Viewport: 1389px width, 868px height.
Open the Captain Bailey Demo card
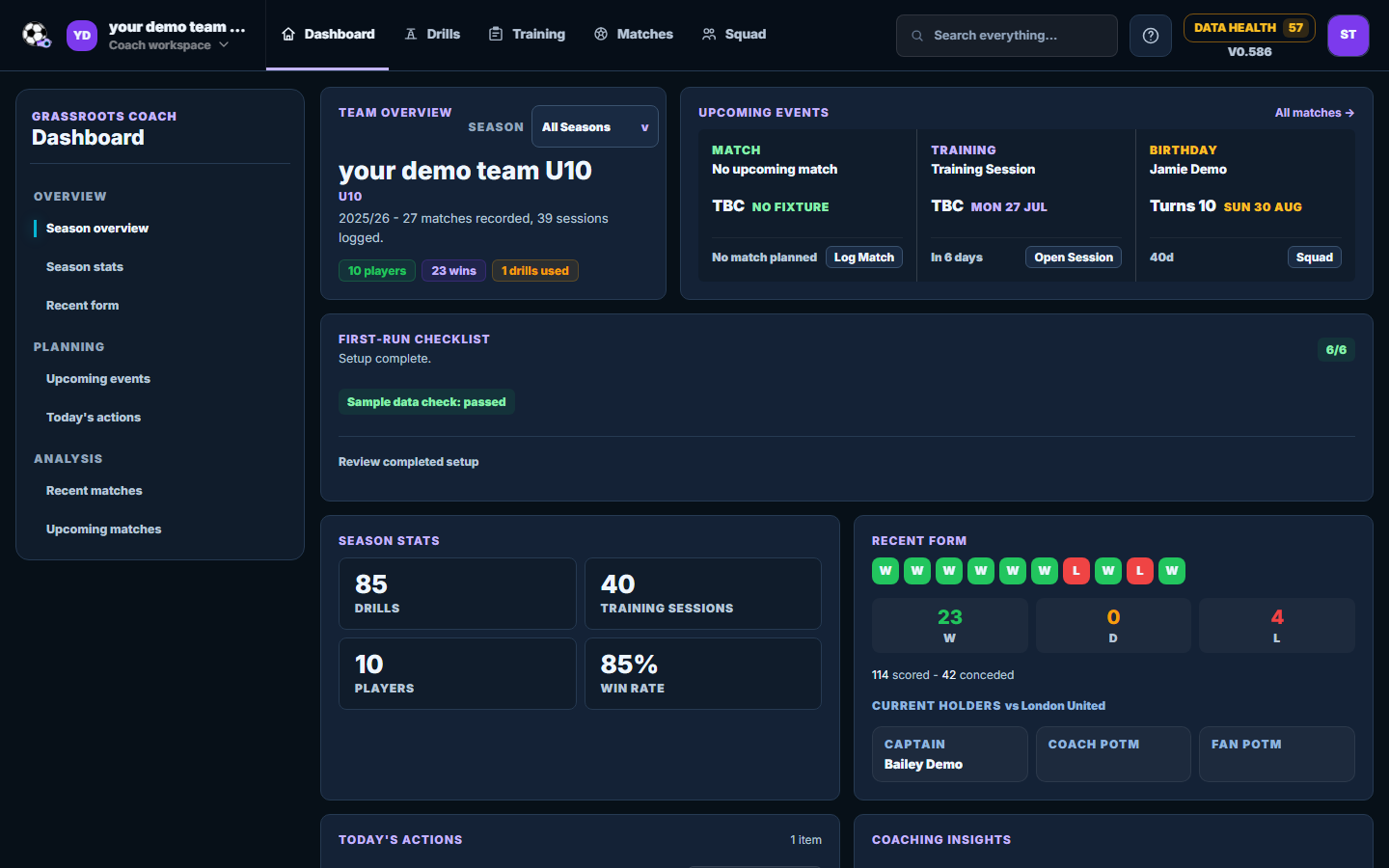(950, 754)
